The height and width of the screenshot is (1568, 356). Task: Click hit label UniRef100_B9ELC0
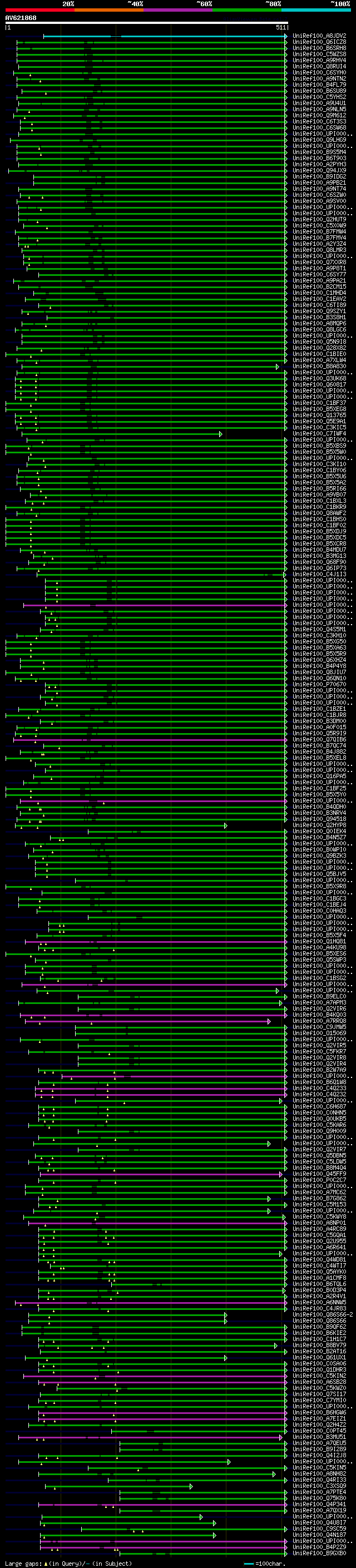(x=319, y=996)
